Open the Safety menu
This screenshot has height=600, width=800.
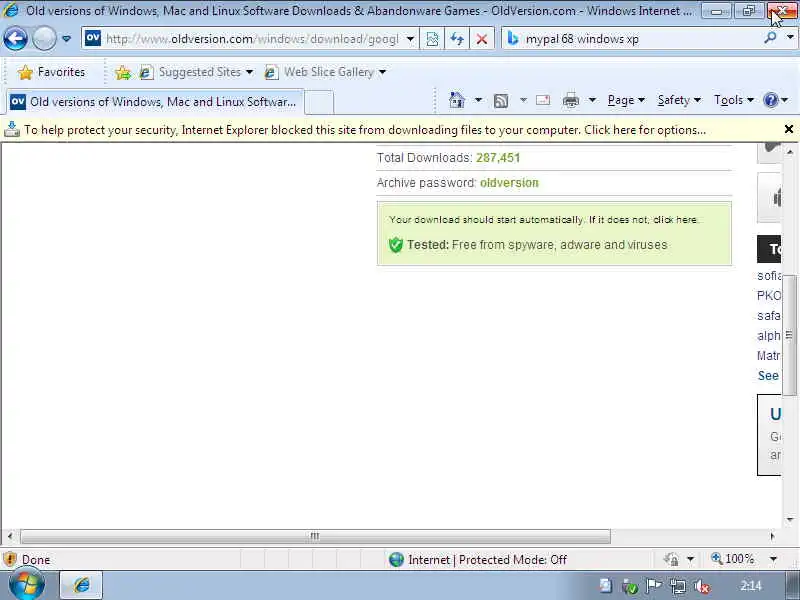[x=679, y=100]
